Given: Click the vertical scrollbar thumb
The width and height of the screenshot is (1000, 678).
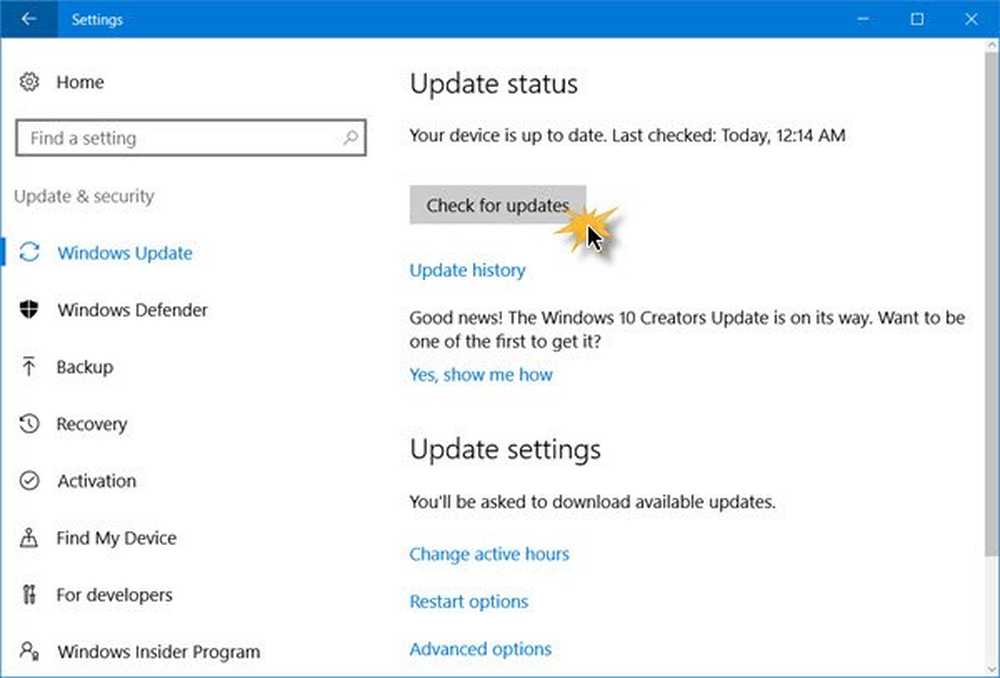Looking at the screenshot, I should coord(992,303).
